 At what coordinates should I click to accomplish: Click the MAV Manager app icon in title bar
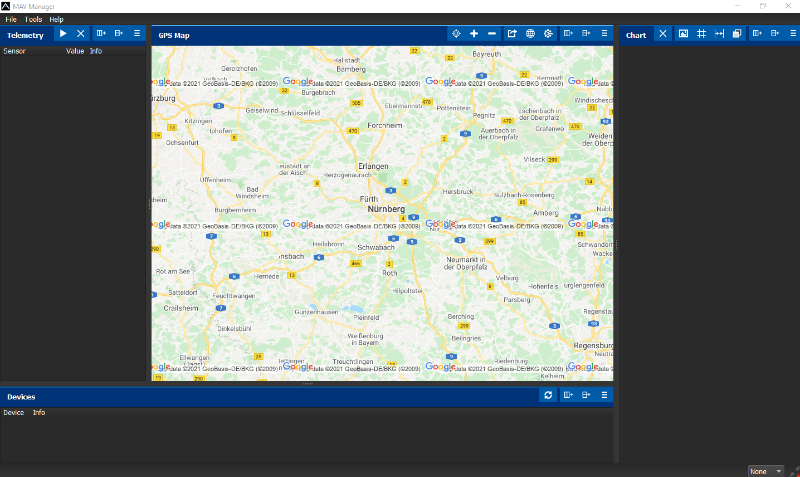(5, 6)
